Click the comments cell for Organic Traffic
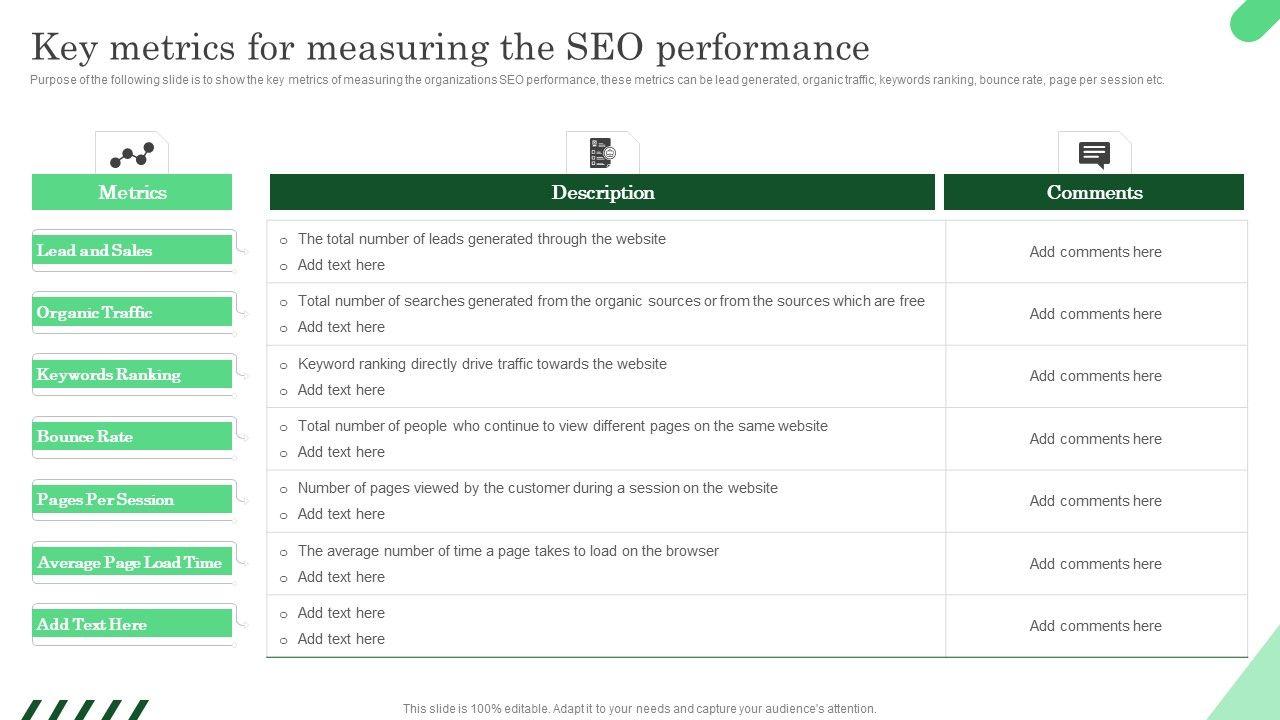 [1095, 314]
